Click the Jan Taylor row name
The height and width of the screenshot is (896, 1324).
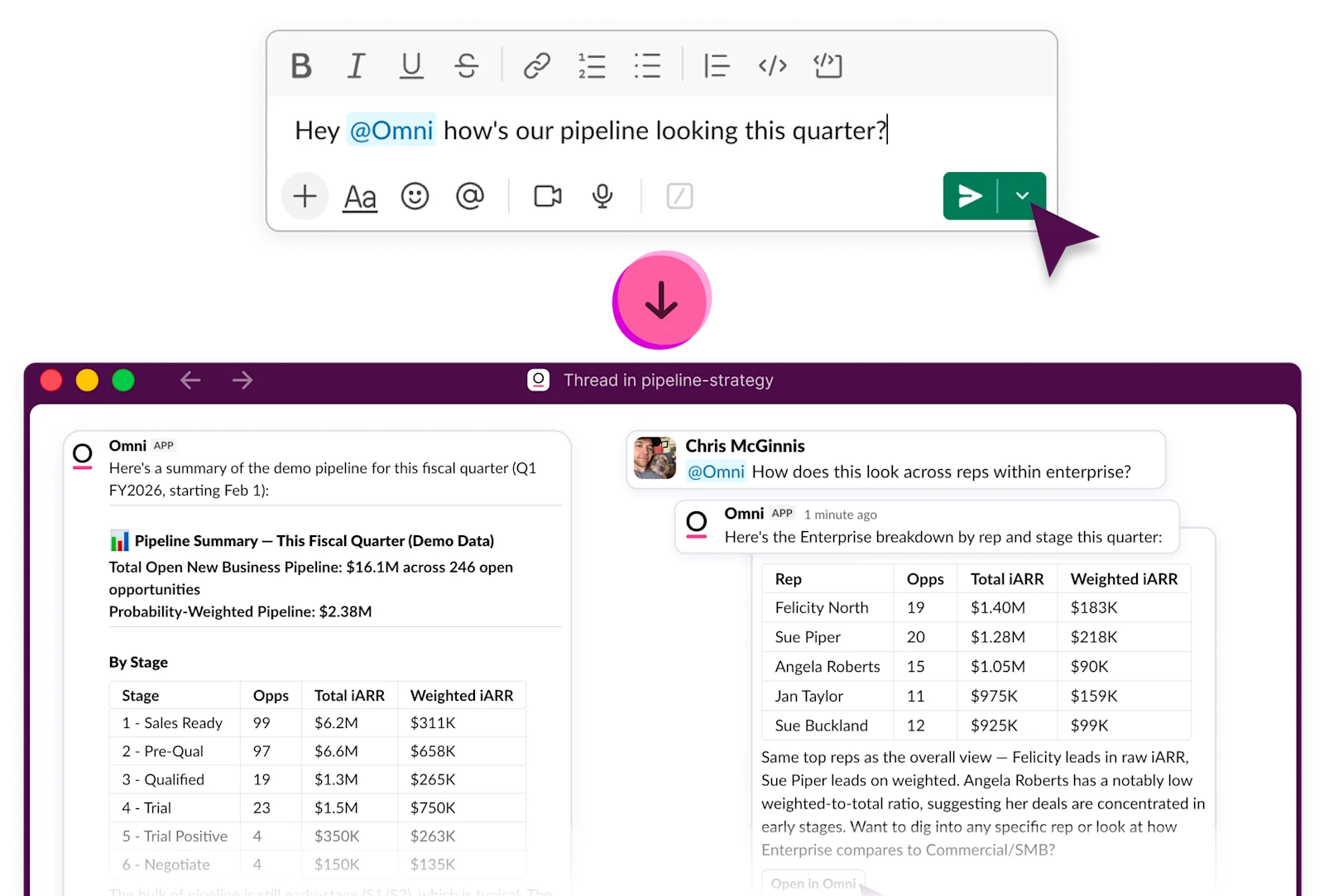(808, 696)
